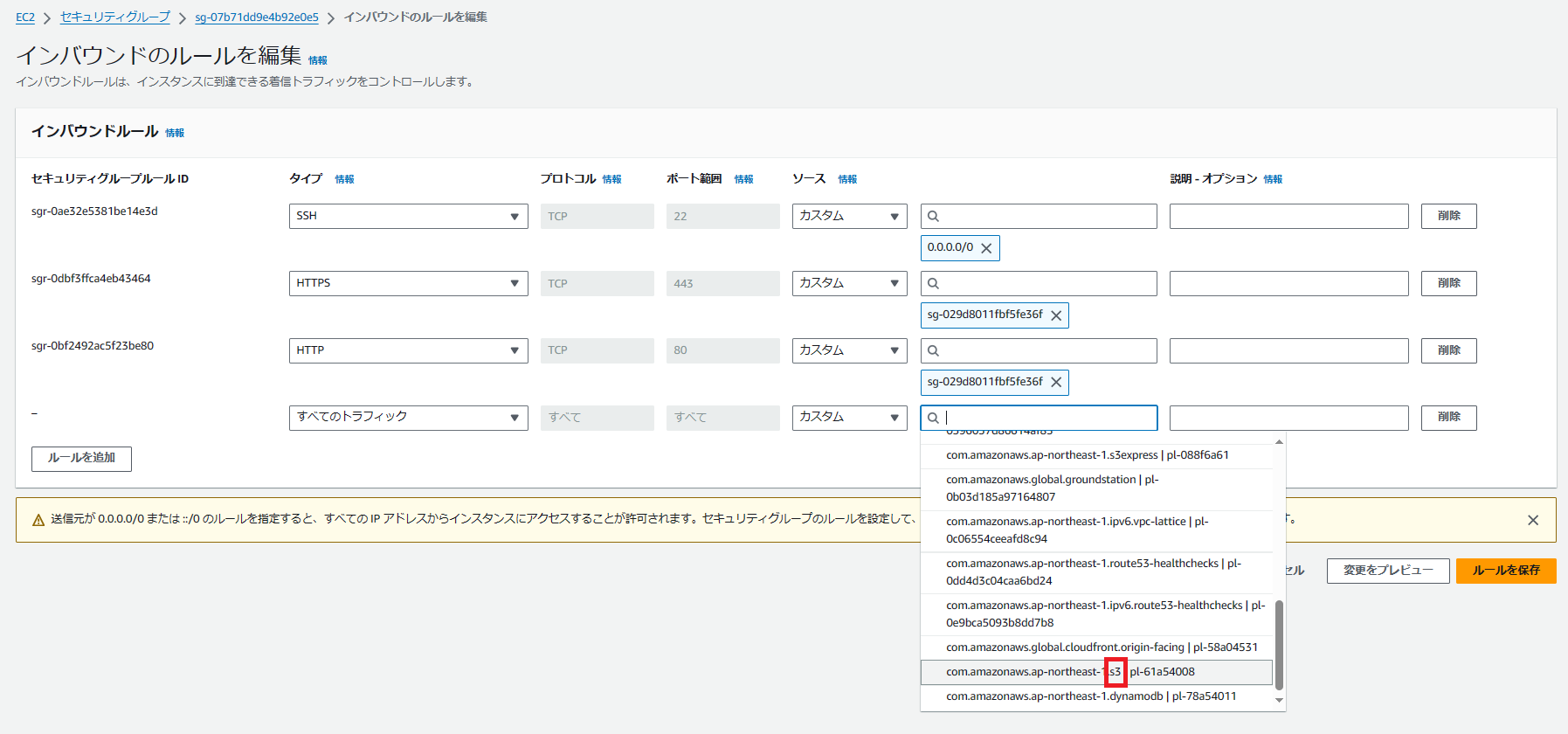This screenshot has width=1568, height=734.
Task: Open 情報 link next to page title
Action: pyautogui.click(x=318, y=60)
